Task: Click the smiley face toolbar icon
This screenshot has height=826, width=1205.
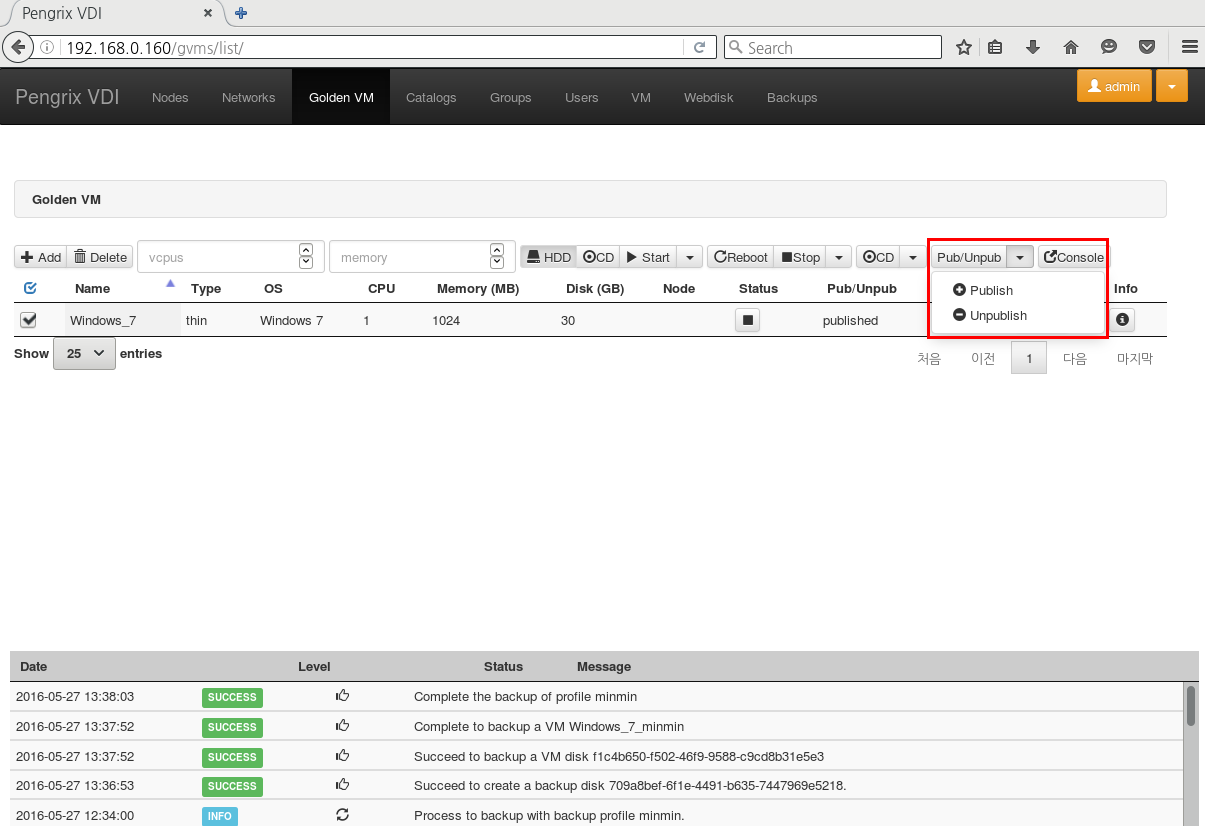Action: click(x=1109, y=47)
